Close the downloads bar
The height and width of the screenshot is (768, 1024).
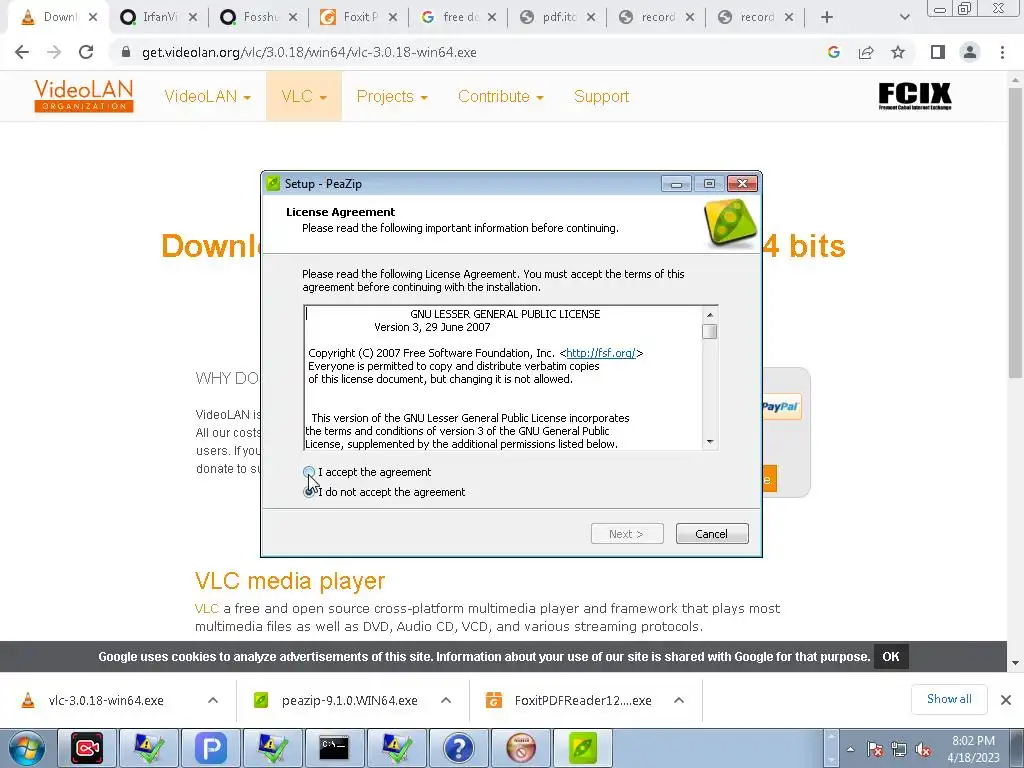pyautogui.click(x=1006, y=700)
